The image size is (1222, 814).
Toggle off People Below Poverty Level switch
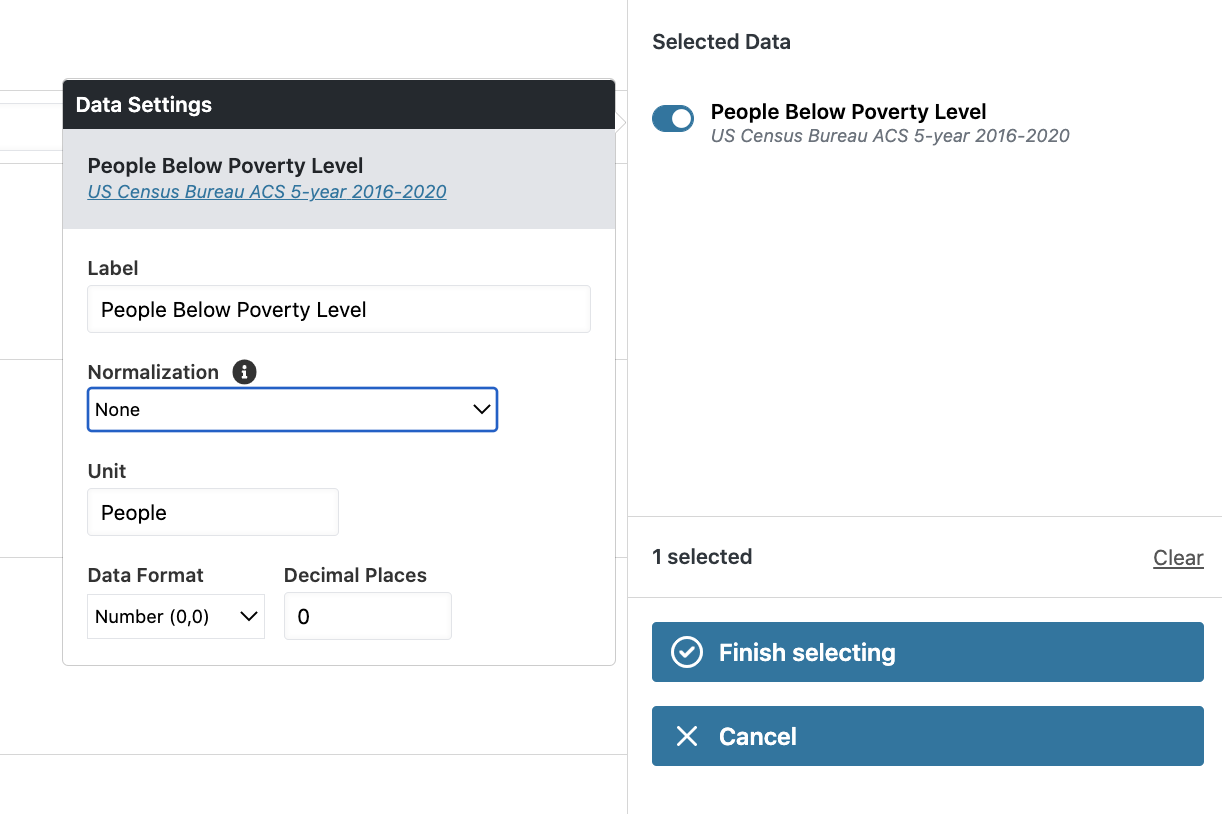[x=673, y=119]
